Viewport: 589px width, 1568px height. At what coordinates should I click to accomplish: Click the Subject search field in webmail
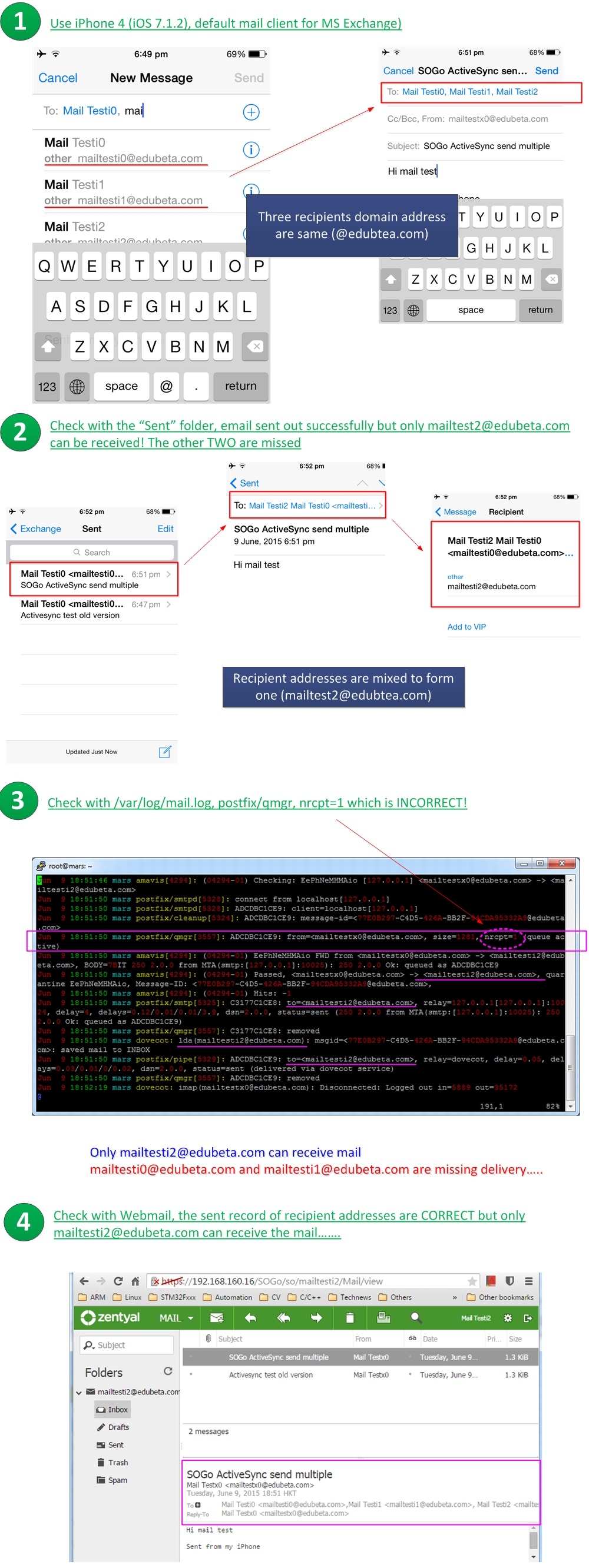[x=127, y=1345]
